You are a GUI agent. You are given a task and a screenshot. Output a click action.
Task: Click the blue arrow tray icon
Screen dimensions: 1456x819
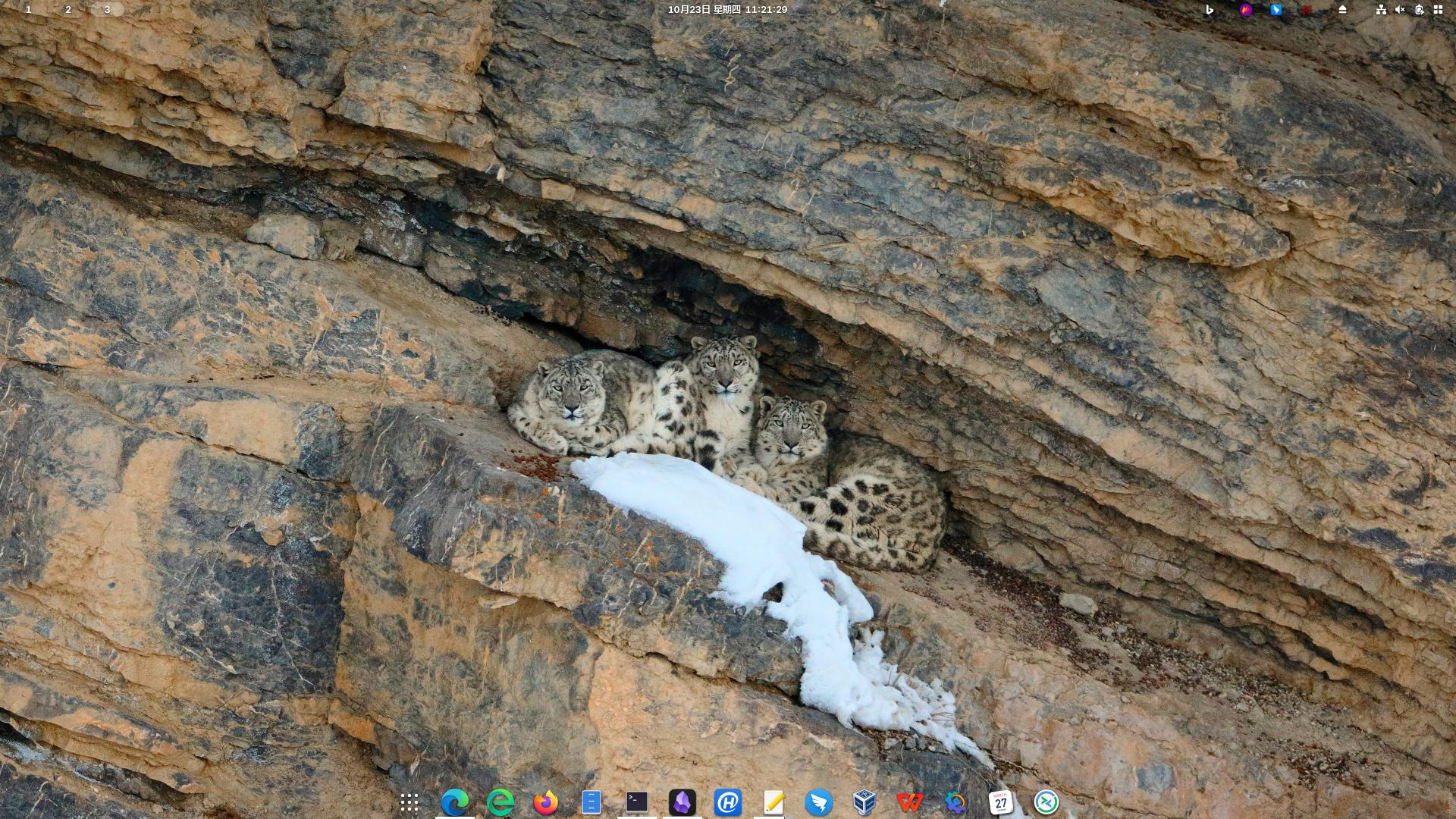click(1276, 10)
